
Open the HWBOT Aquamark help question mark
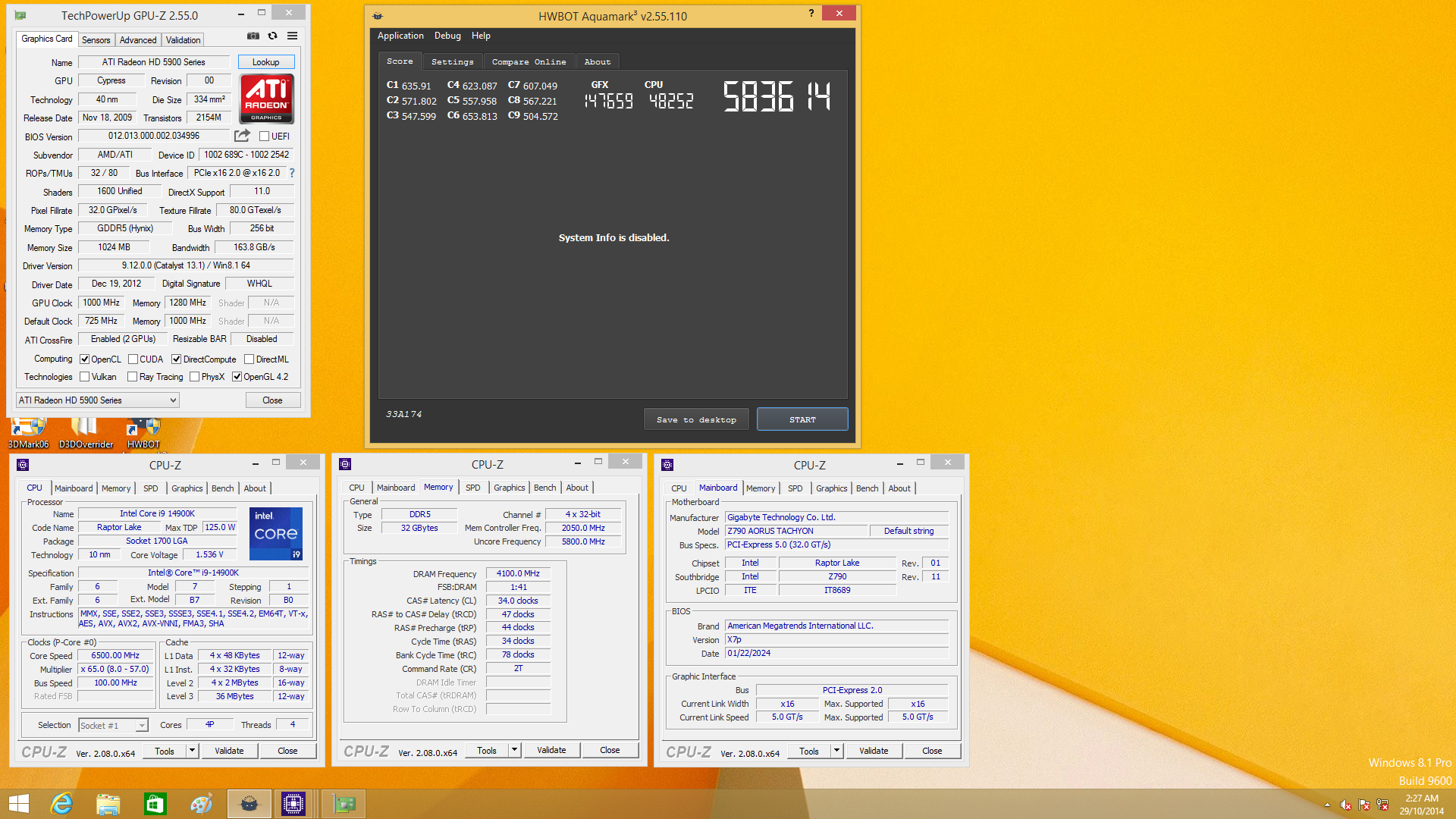point(811,13)
